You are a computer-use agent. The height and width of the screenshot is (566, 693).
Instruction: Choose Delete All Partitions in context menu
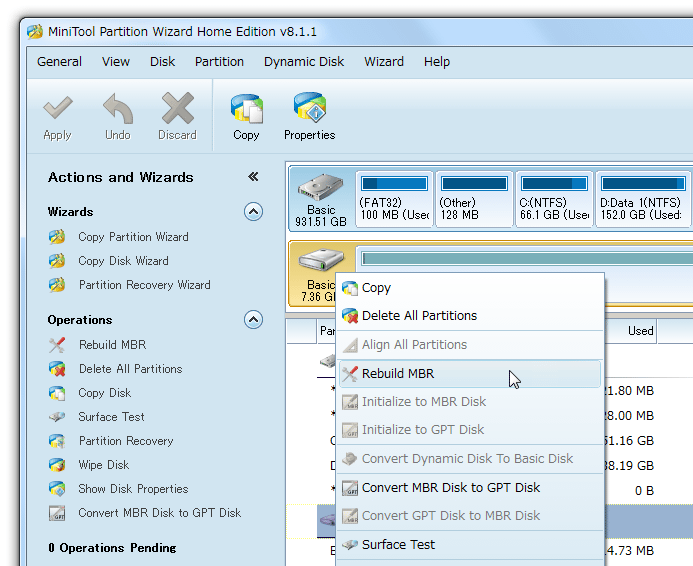coord(419,316)
